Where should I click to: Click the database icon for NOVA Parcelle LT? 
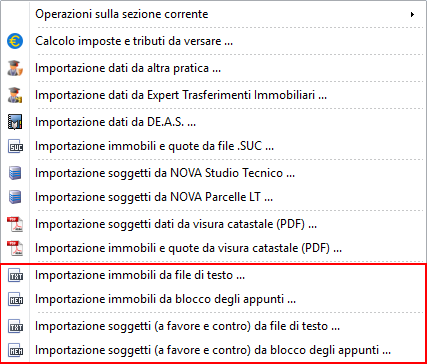(15, 197)
